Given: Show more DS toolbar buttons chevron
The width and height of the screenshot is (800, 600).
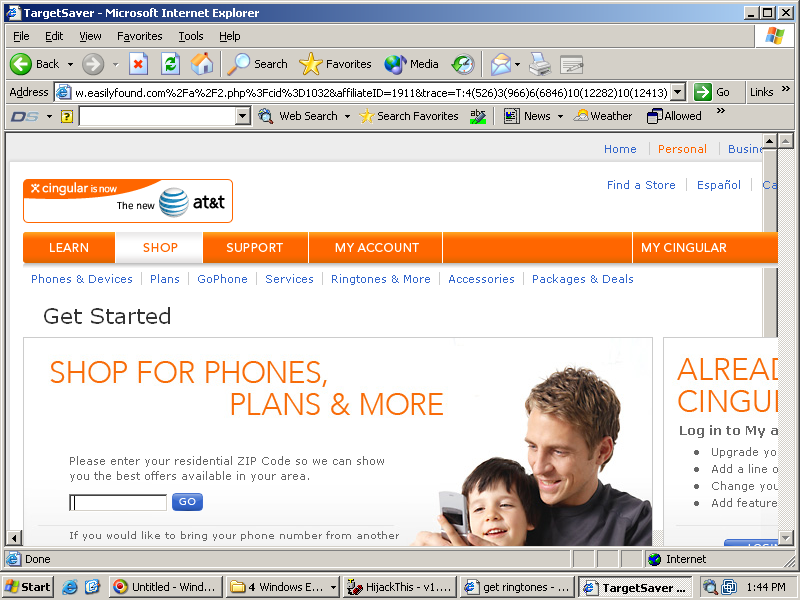Looking at the screenshot, I should click(720, 111).
